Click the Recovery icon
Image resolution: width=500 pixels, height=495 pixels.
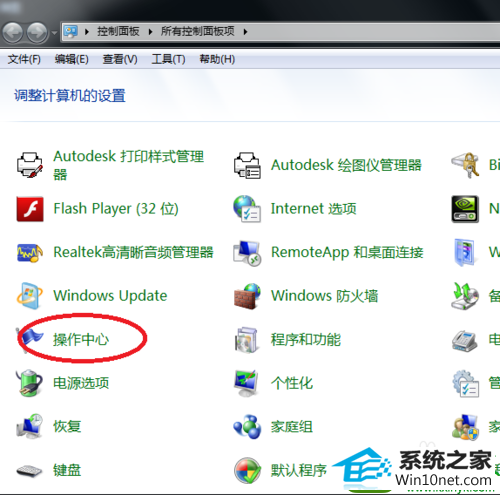point(29,427)
